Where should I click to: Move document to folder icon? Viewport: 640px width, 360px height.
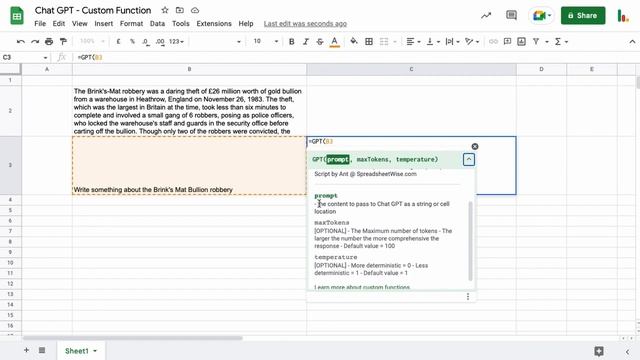point(180,10)
